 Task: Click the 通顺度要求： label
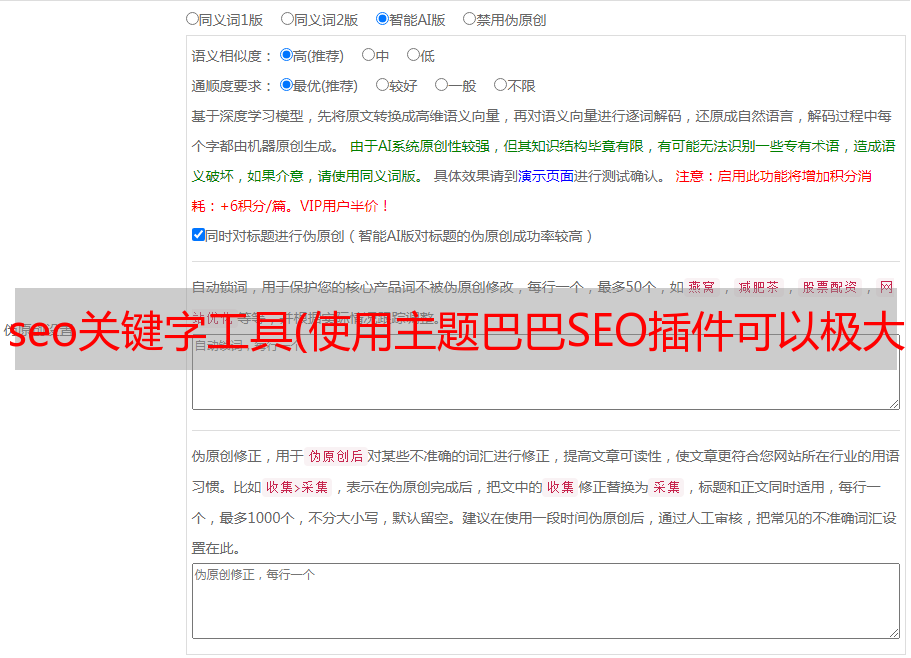click(232, 86)
